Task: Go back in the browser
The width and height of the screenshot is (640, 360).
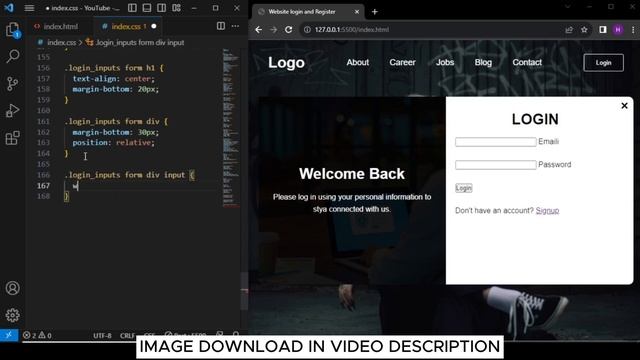Action: point(258,30)
